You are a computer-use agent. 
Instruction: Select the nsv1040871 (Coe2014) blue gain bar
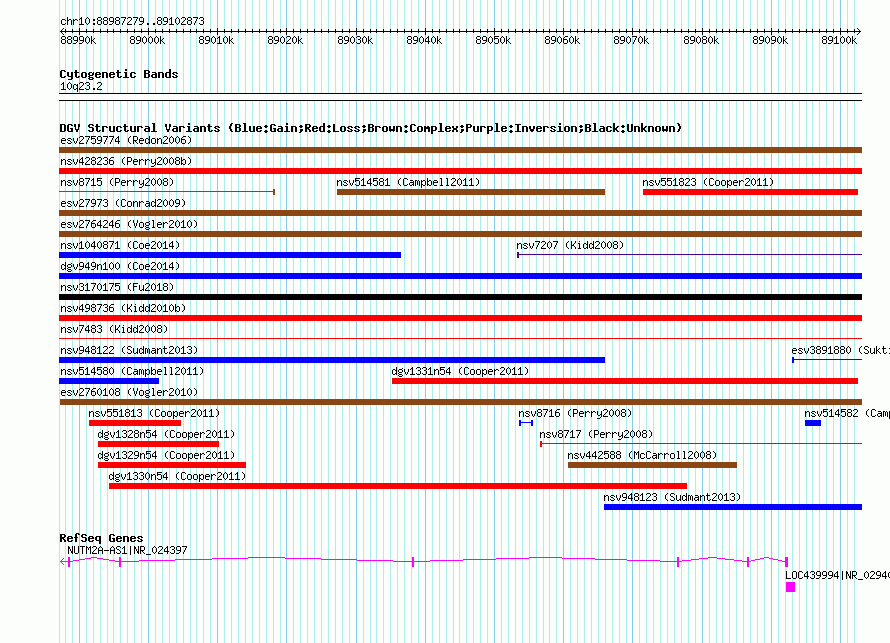[230, 255]
